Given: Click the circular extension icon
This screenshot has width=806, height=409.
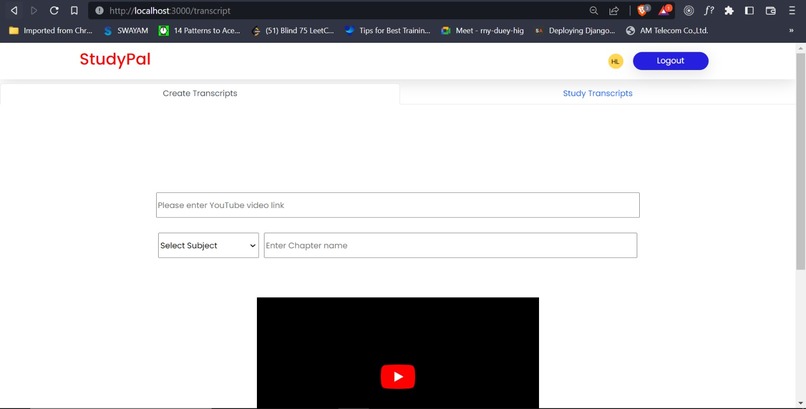Looking at the screenshot, I should (x=689, y=10).
